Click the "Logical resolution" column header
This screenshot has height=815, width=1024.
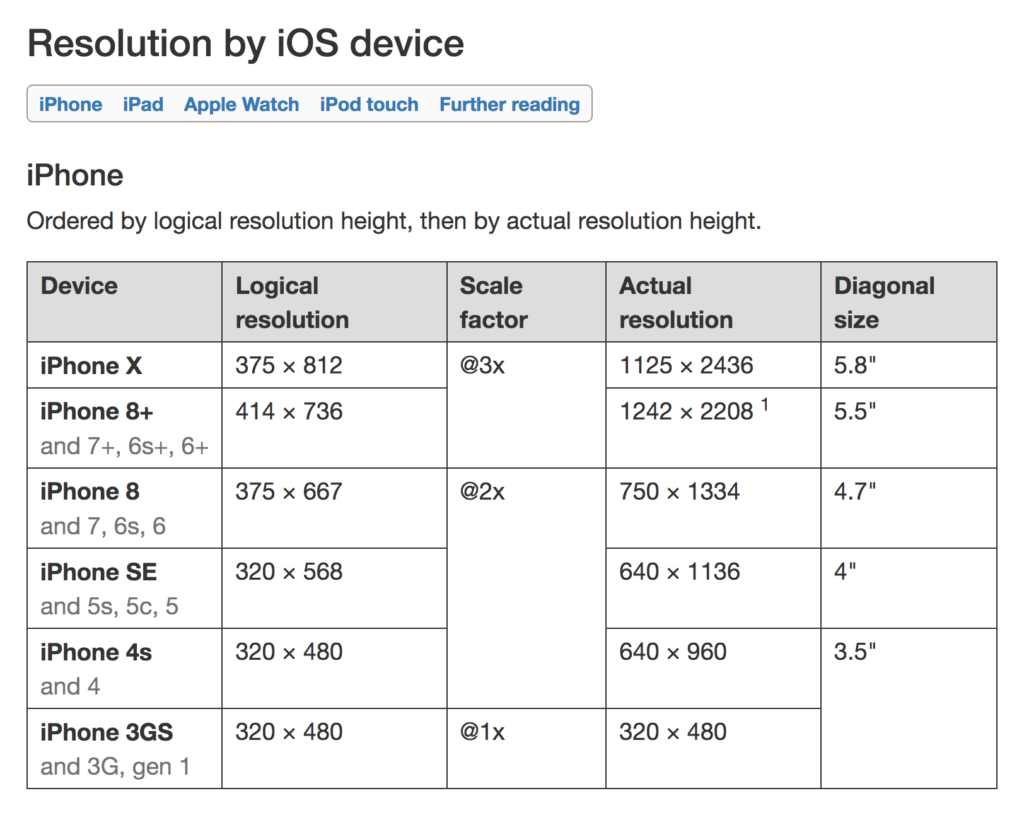click(x=292, y=301)
